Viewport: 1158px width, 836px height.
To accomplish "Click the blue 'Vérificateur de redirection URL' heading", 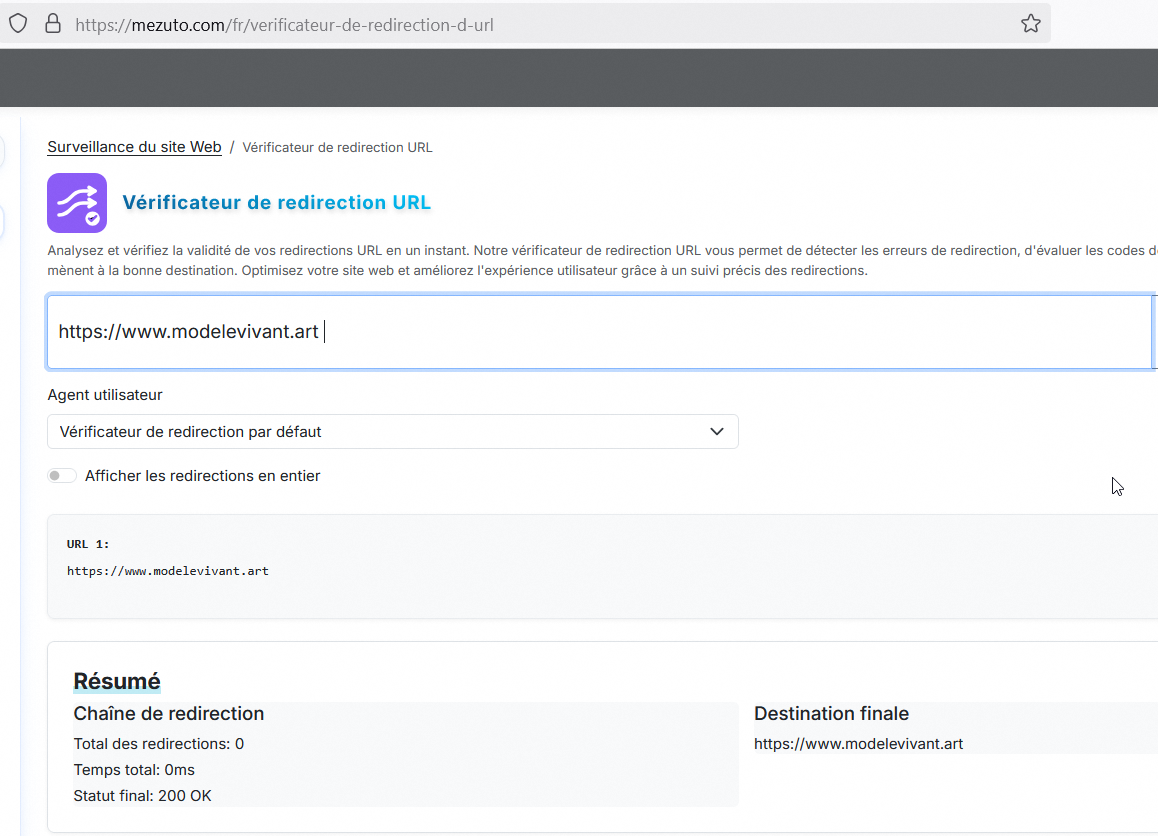I will click(x=276, y=203).
